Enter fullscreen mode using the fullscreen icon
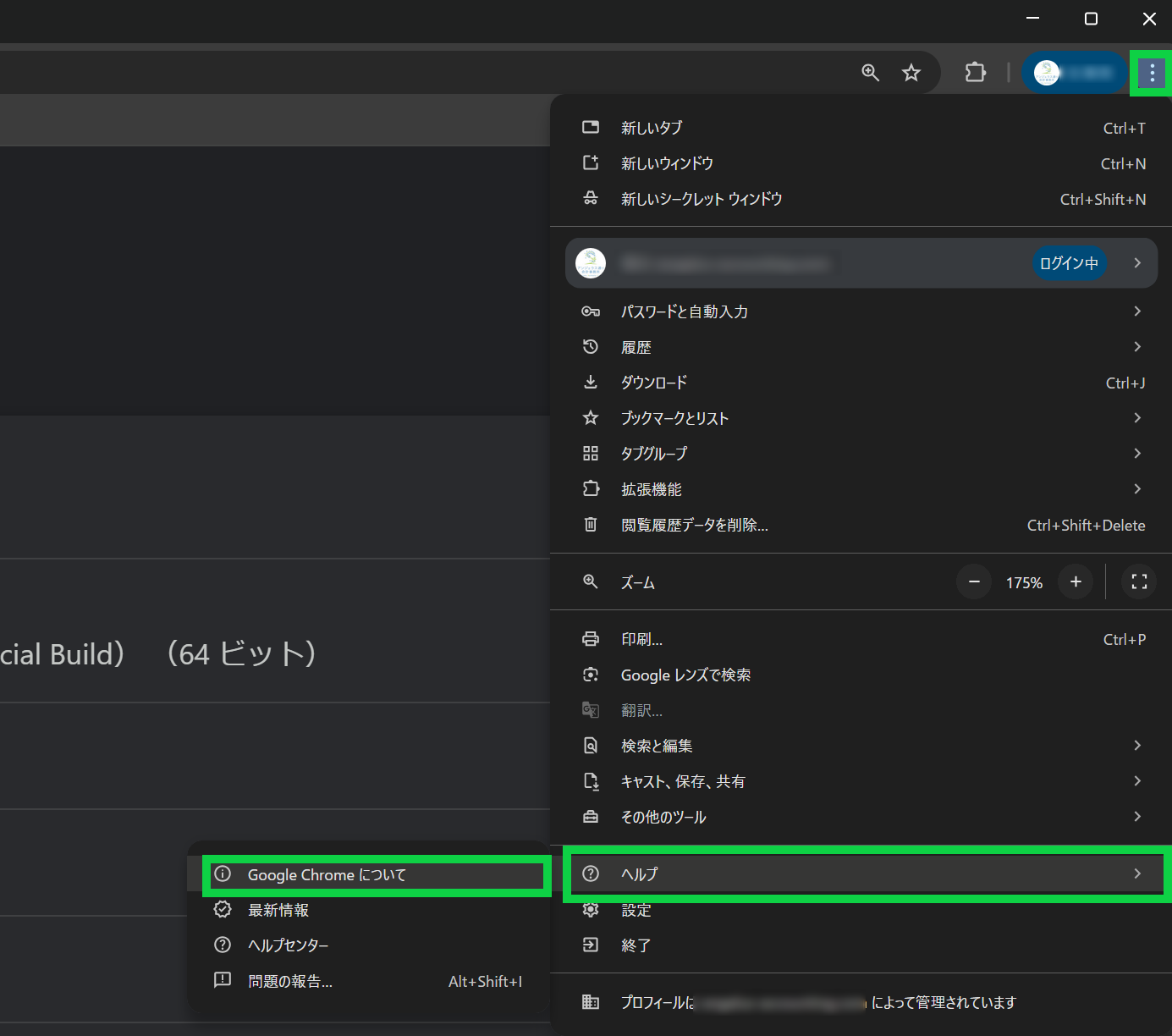Viewport: 1172px width, 1036px height. pos(1139,582)
